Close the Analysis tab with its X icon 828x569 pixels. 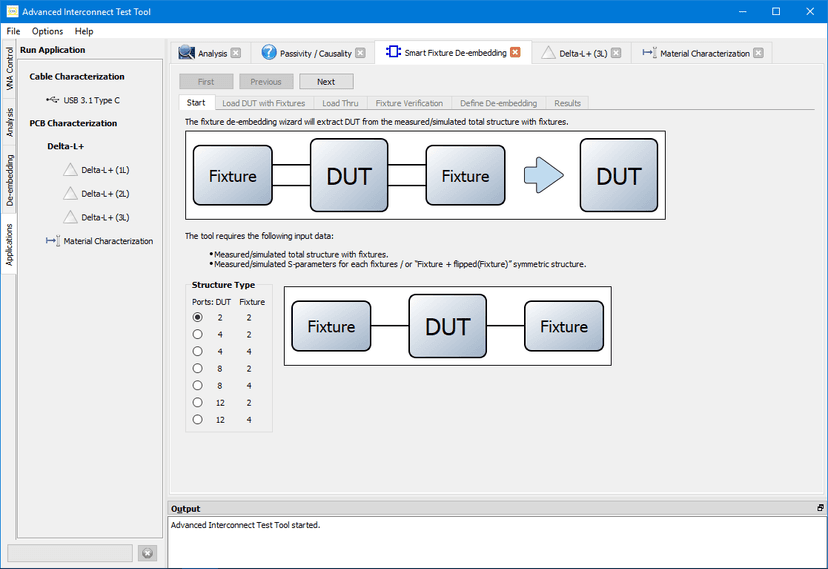(236, 53)
